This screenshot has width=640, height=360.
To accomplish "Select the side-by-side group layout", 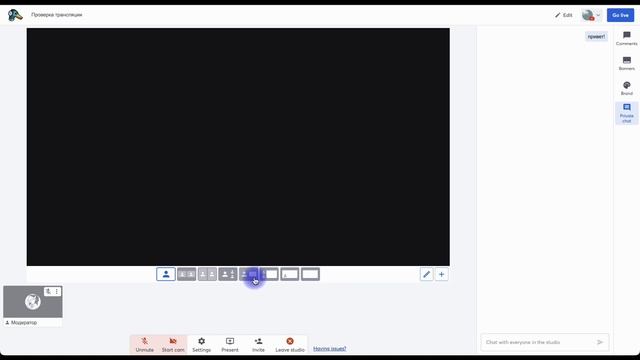I will tap(207, 274).
